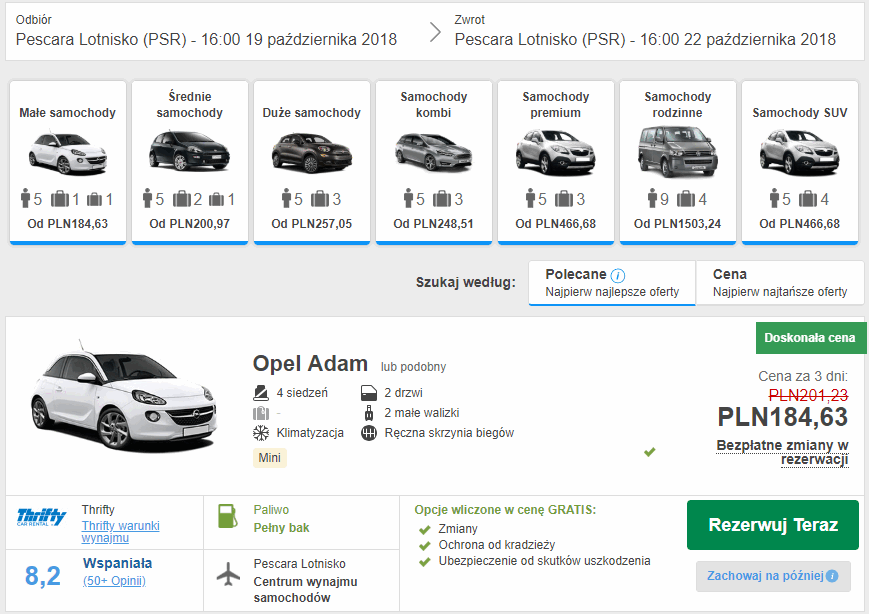Image resolution: width=869 pixels, height=614 pixels.
Task: Click Zachowaj na później button
Action: 773,576
